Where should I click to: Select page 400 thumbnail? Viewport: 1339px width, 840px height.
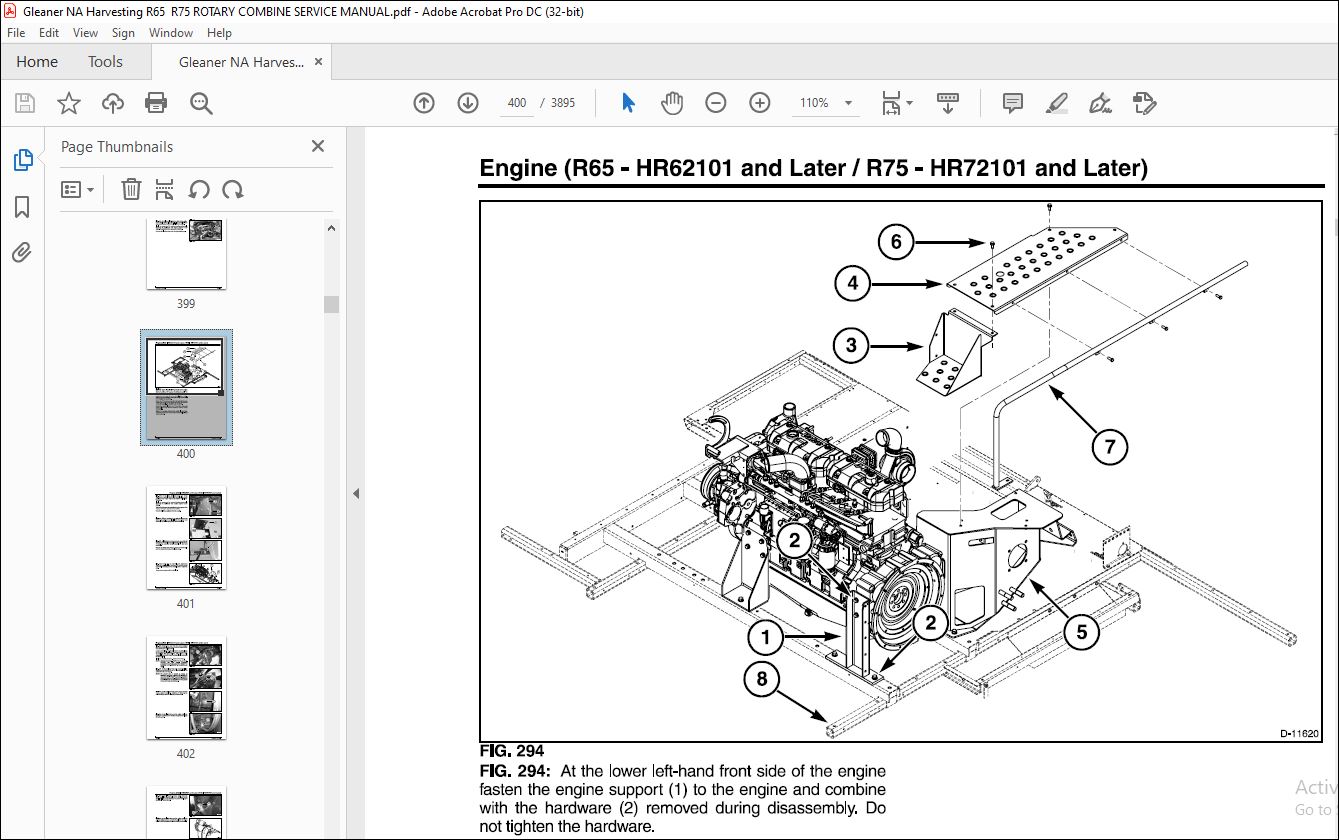coord(187,387)
